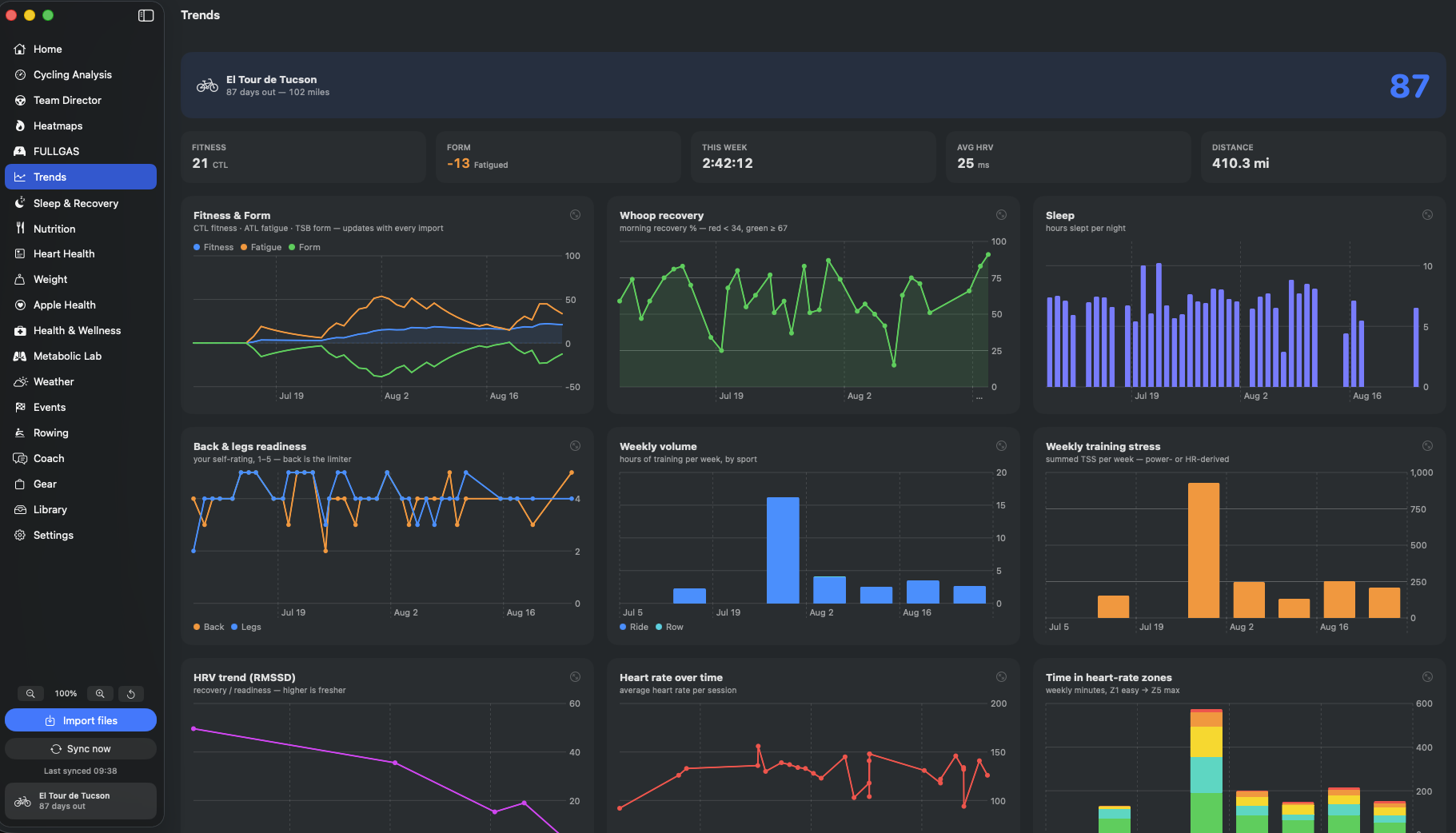Click the Events flag icon
Viewport: 1456px width, 833px height.
20,407
